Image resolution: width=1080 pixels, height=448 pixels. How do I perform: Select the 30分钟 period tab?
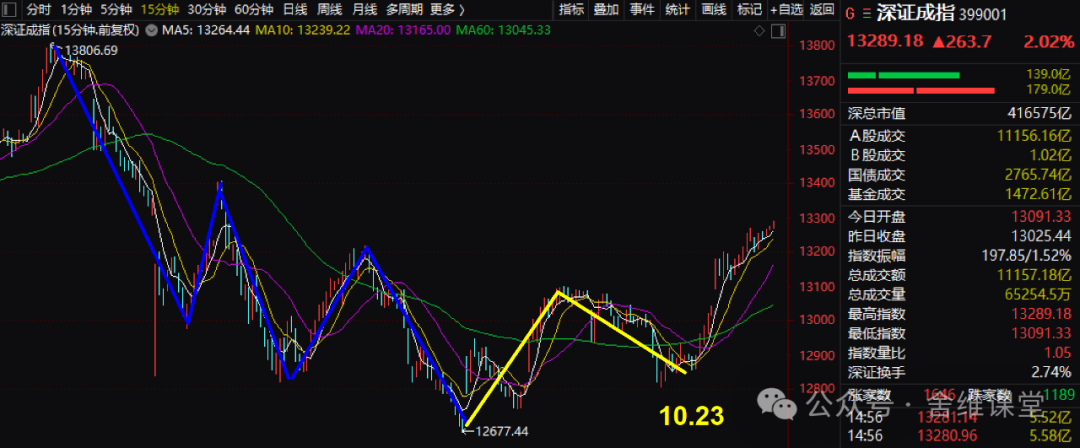206,10
